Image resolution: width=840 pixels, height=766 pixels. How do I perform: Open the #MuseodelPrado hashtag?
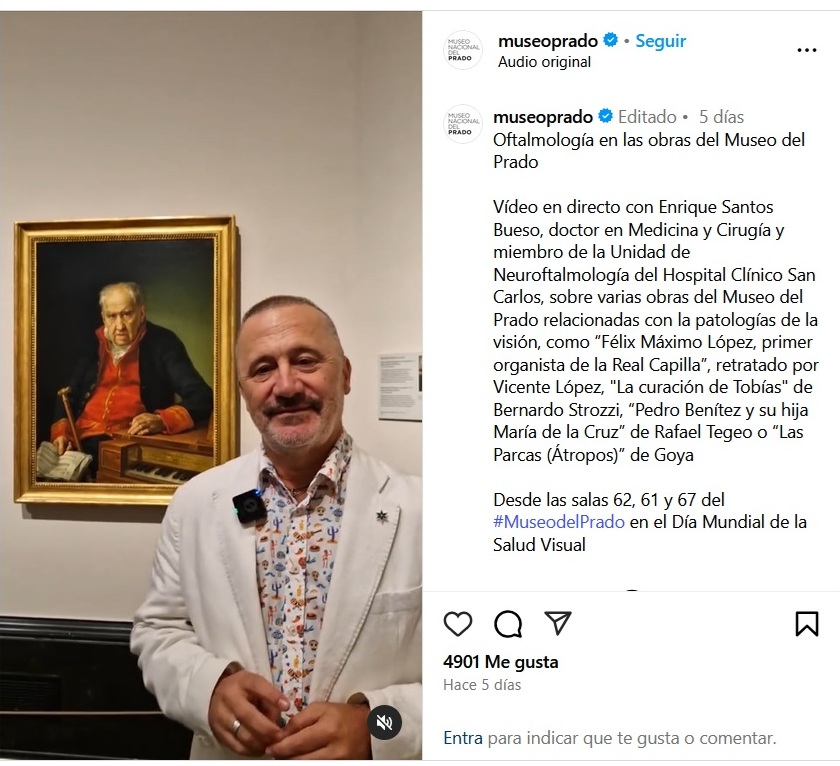click(559, 522)
